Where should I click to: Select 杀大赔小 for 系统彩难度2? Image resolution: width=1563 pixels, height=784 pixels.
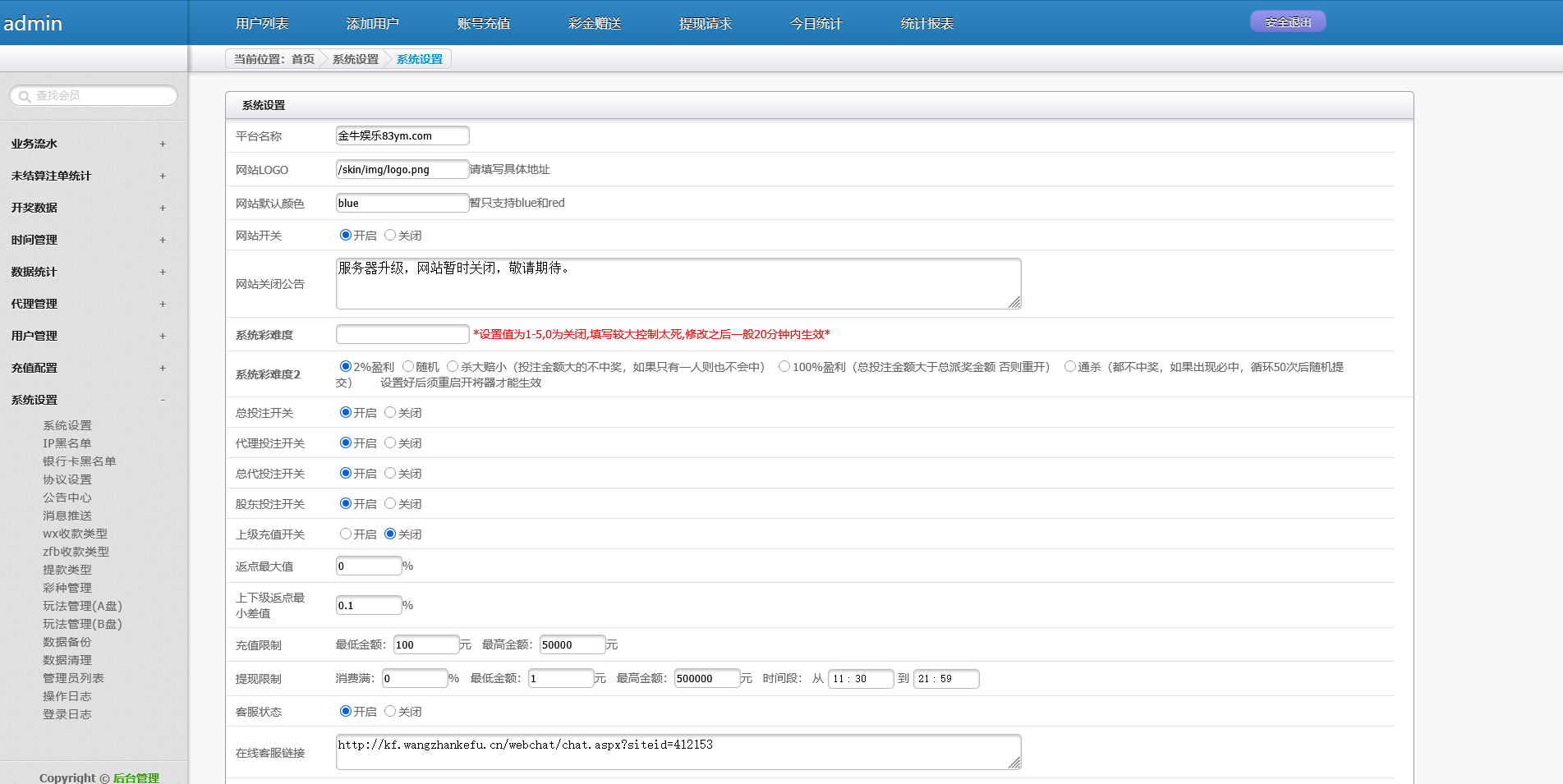pos(453,366)
